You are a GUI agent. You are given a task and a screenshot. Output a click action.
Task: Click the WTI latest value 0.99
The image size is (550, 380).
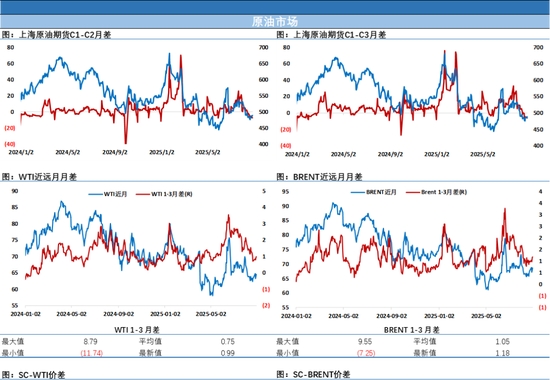click(228, 353)
